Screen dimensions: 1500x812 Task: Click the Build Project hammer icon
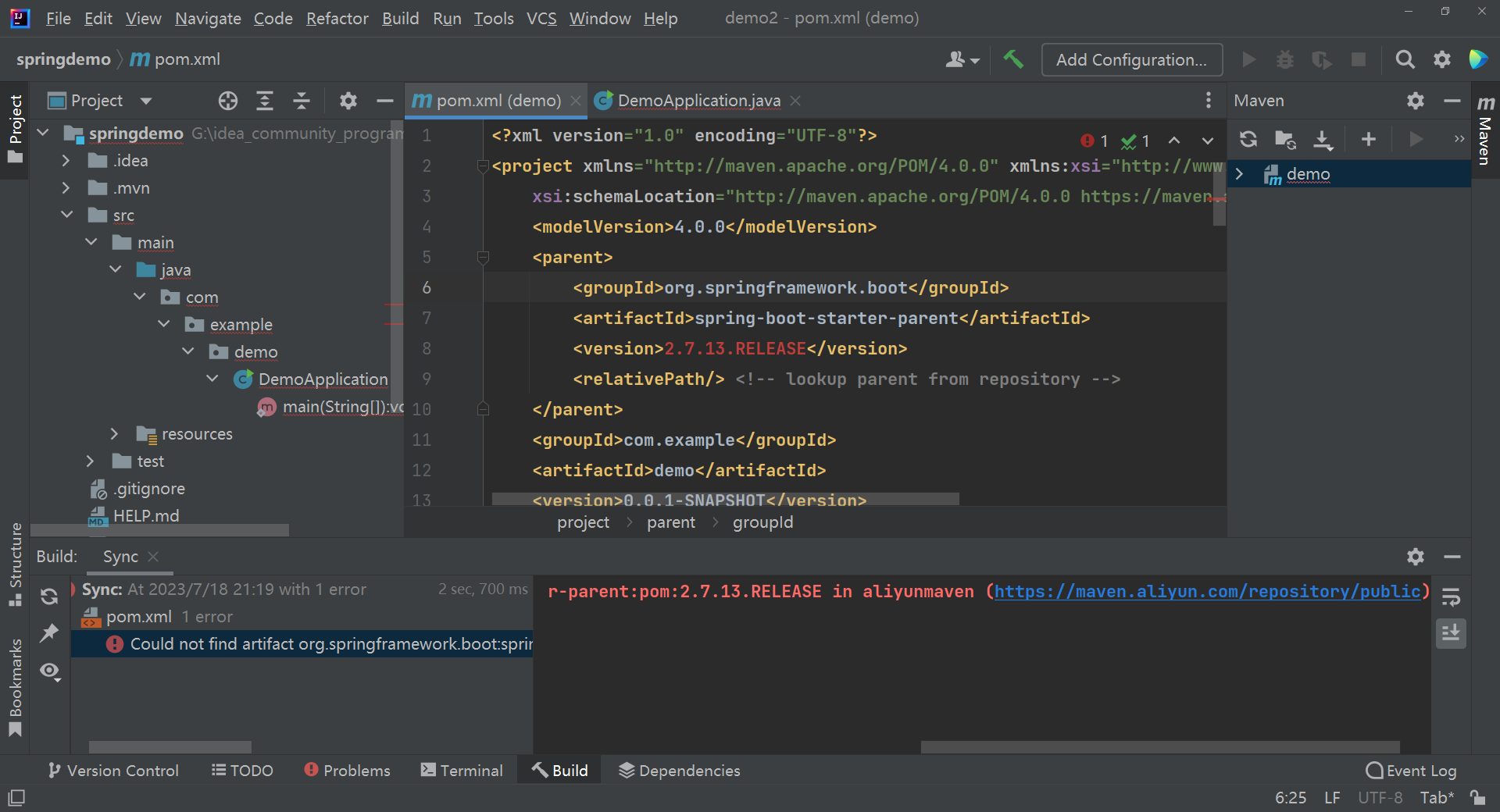pyautogui.click(x=1013, y=59)
